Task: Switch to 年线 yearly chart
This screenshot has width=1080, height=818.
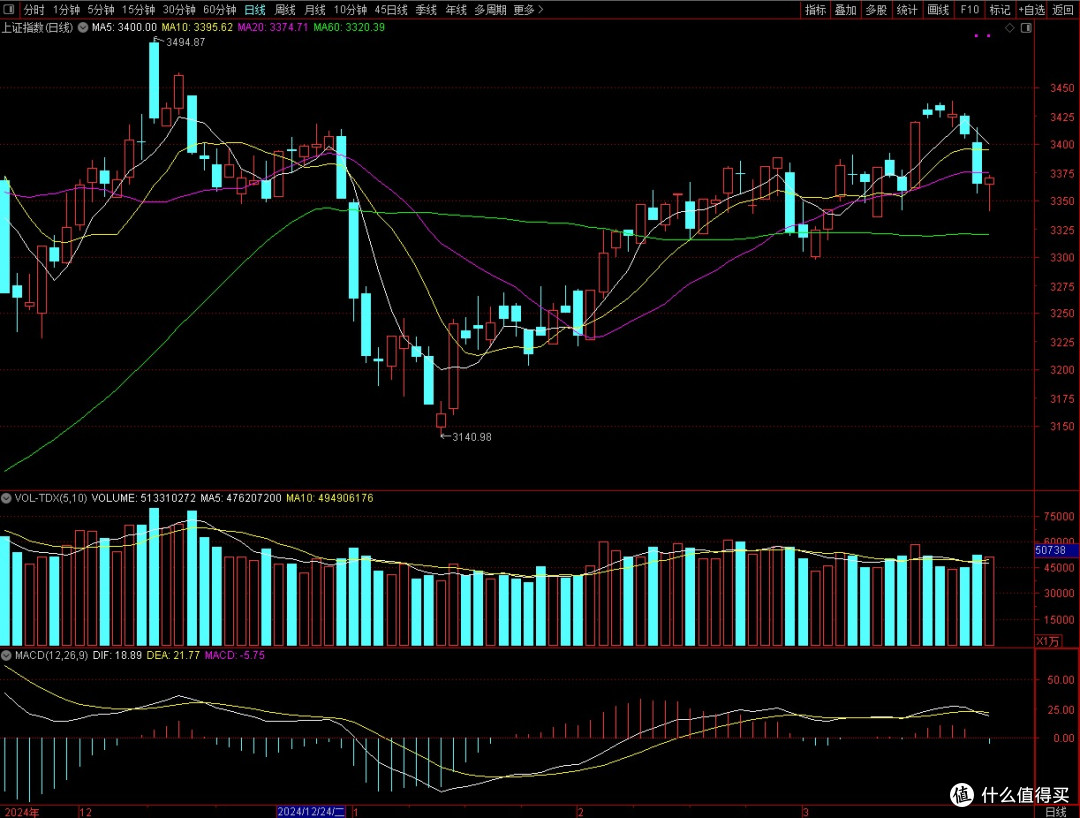Action: [x=456, y=10]
